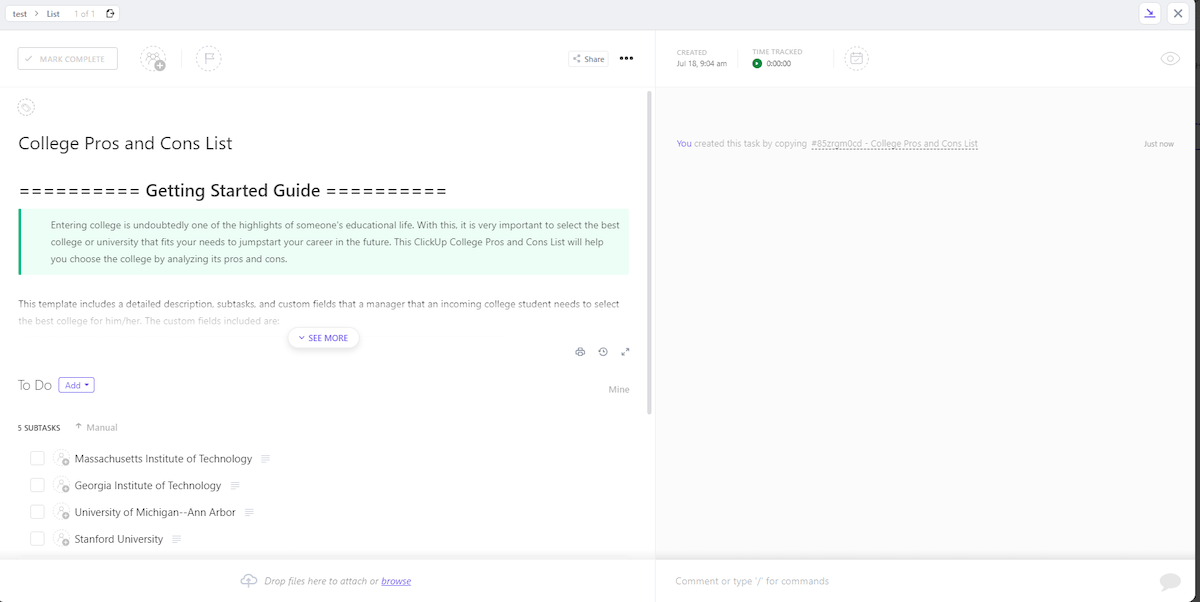Add tags using the tag icon above the title

click(x=27, y=107)
